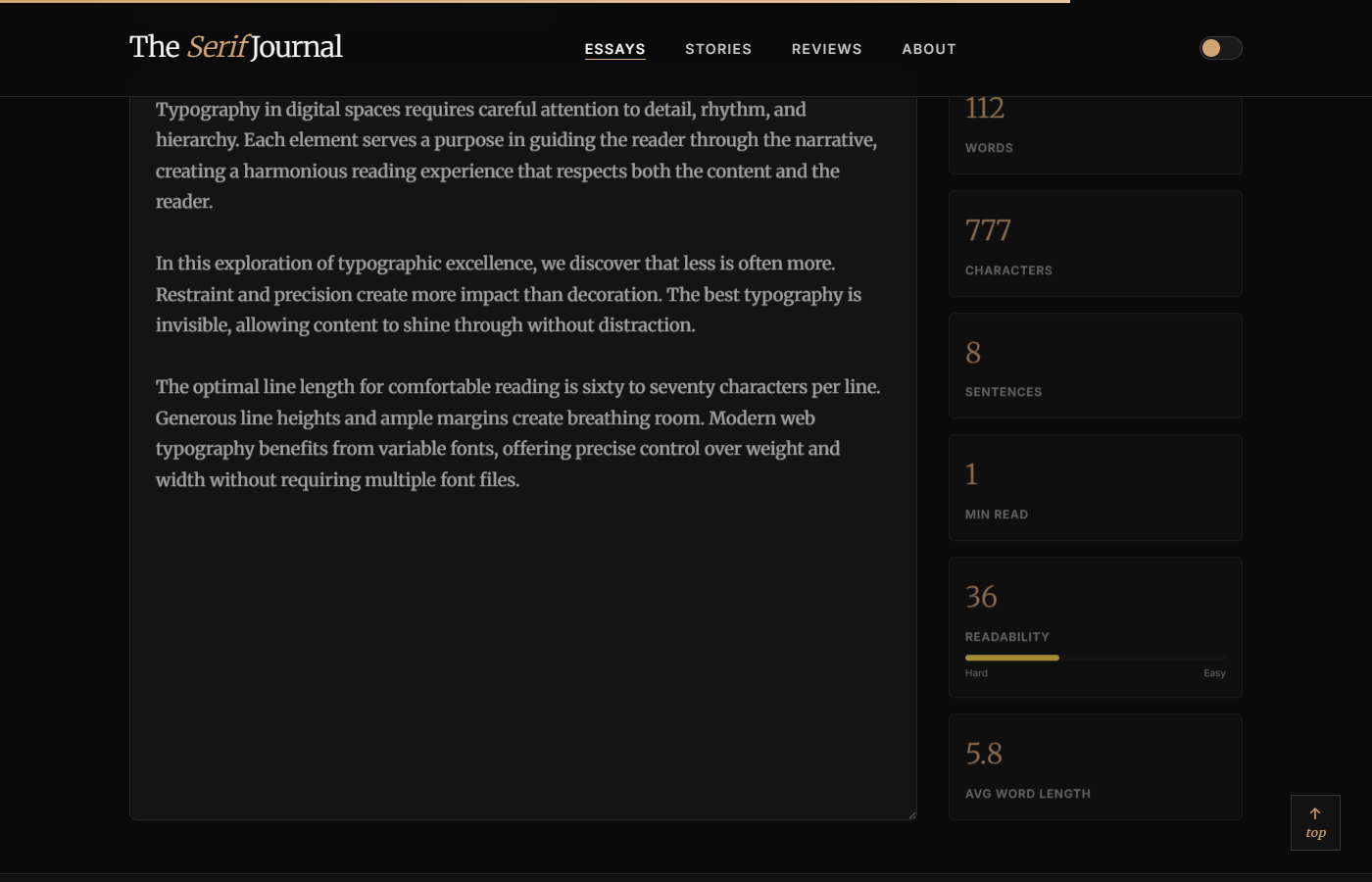Go to the Stories section

(718, 49)
